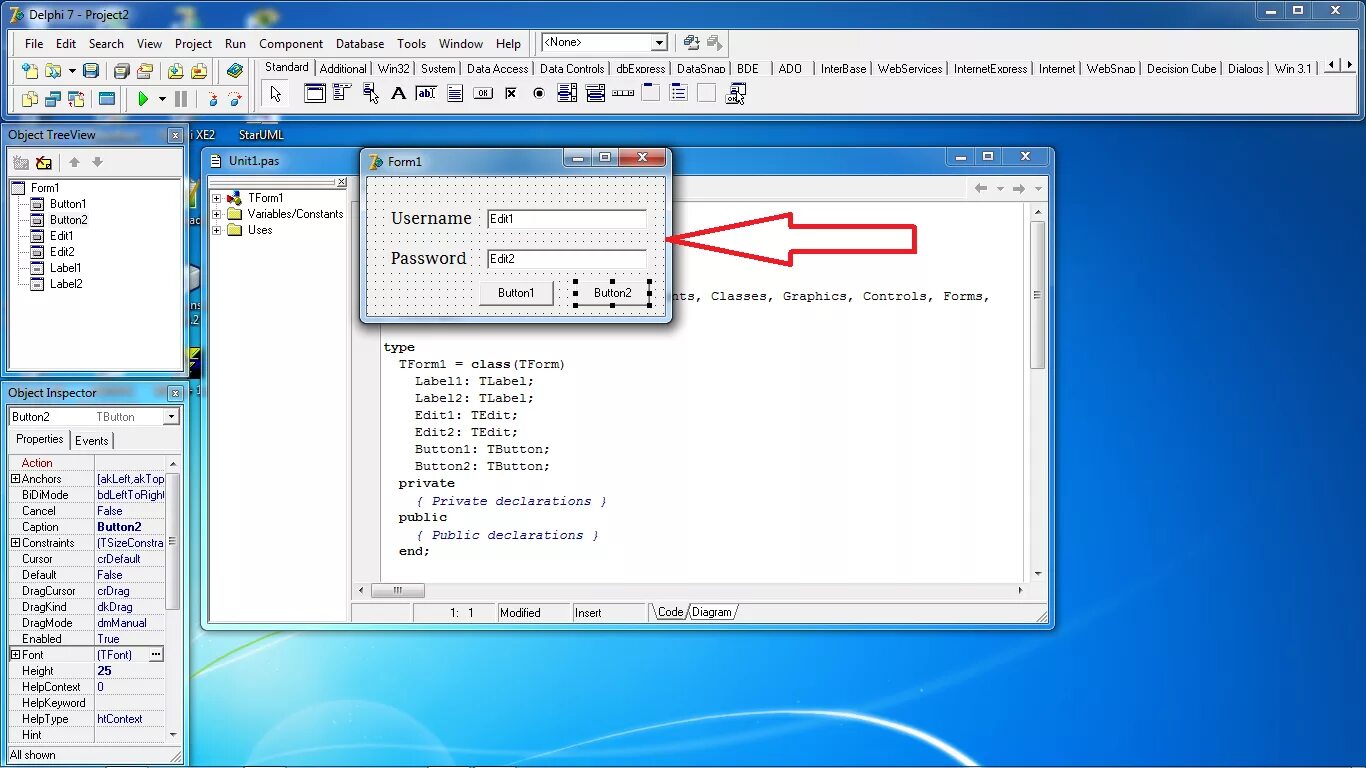The image size is (1366, 768).
Task: Open Help contents book icon
Action: tap(235, 71)
